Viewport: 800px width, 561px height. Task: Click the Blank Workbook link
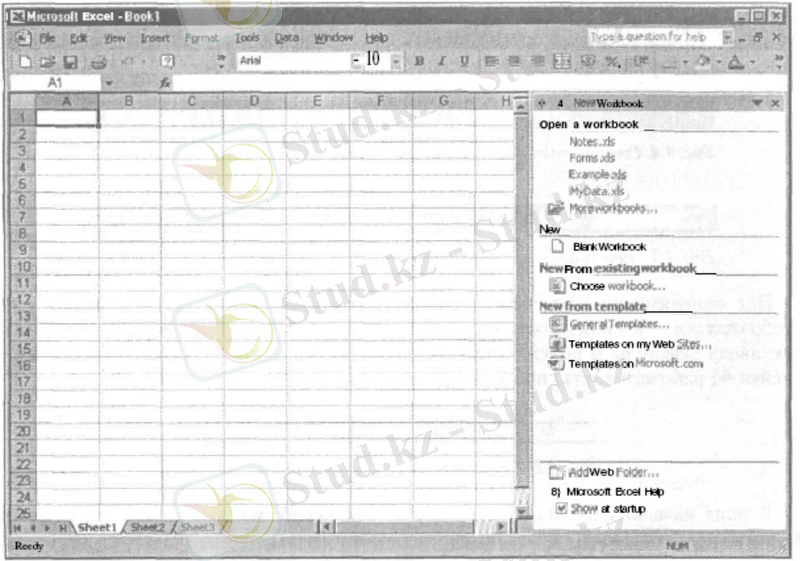(610, 247)
